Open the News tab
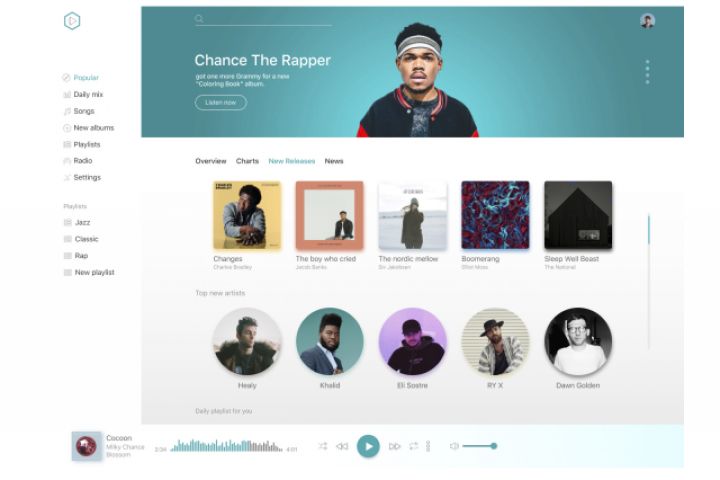Viewport: 720px width, 480px height. 334,161
